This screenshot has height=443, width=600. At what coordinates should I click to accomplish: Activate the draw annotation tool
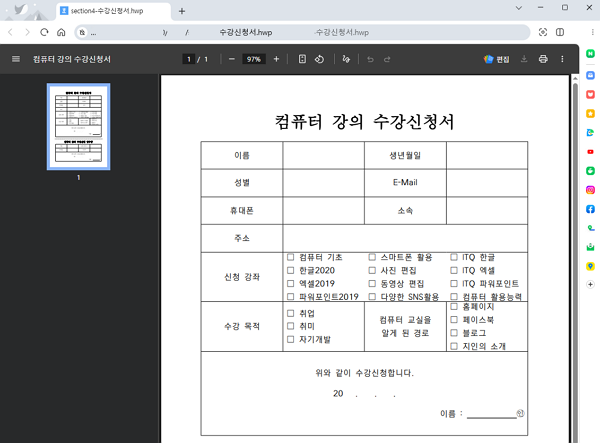346,59
